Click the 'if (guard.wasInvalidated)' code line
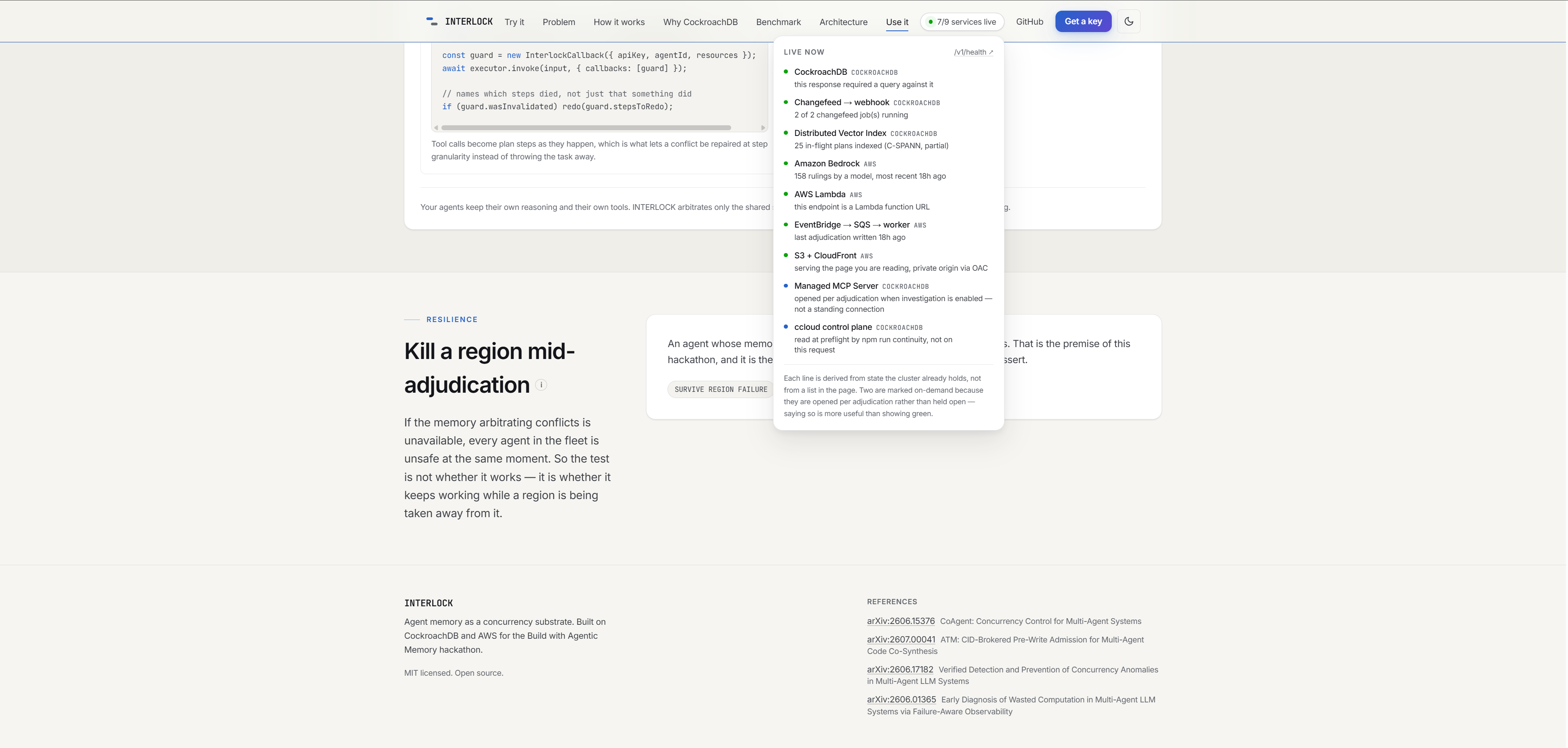 click(x=557, y=106)
